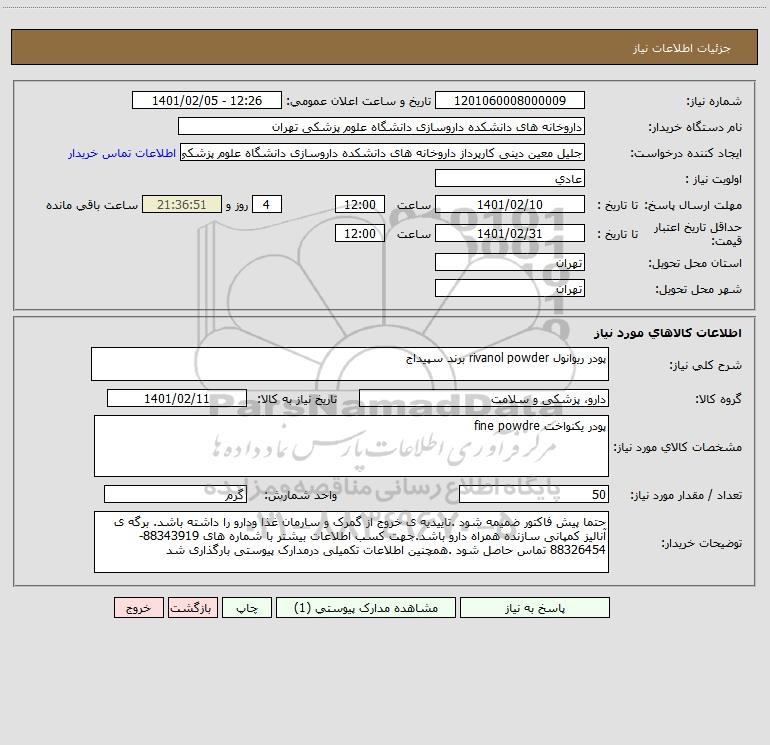Click the پاسخ به نیاز button
The height and width of the screenshot is (745, 770).
pos(535,608)
